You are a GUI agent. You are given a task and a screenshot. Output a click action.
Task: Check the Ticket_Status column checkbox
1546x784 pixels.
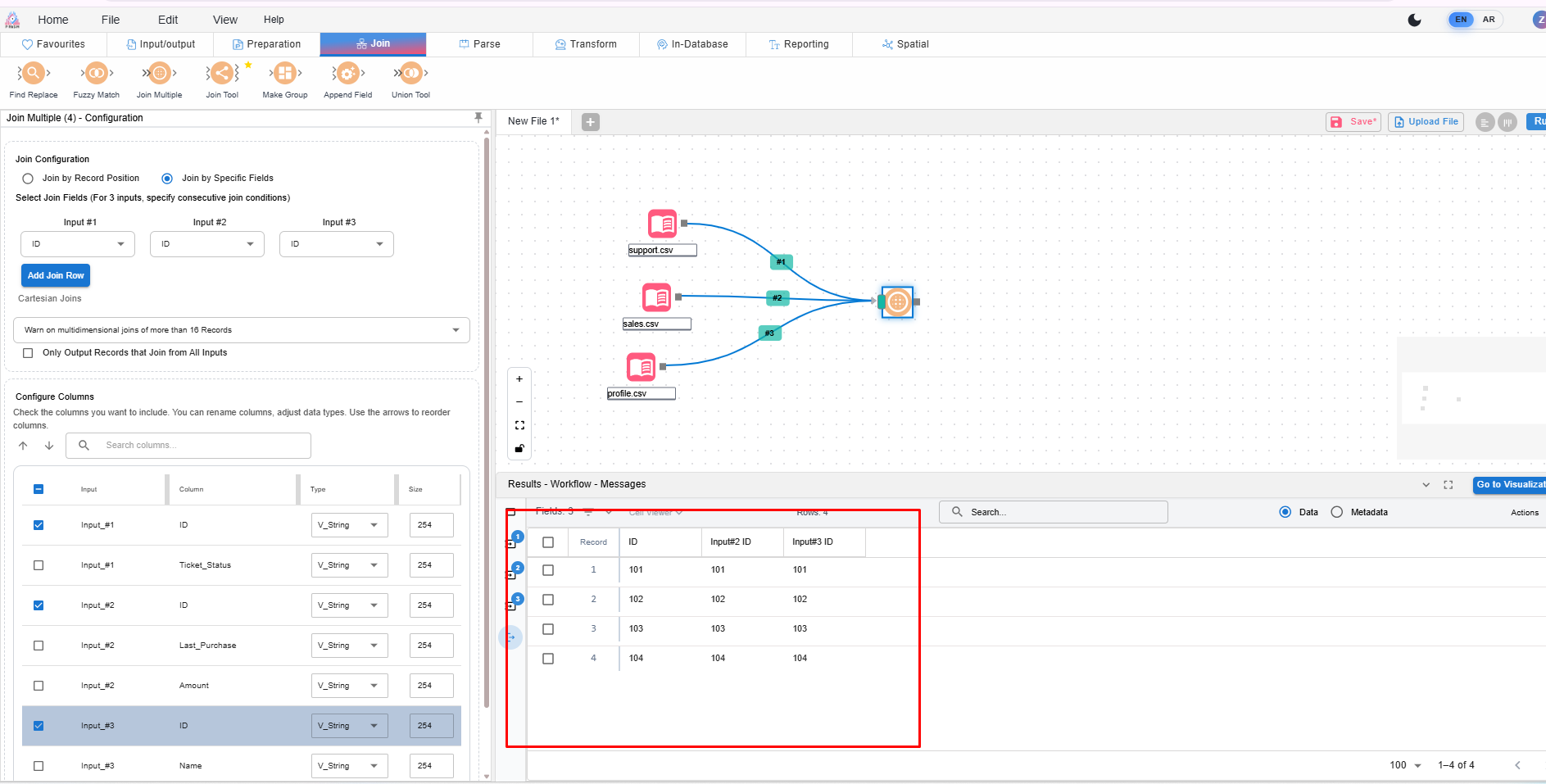39,565
